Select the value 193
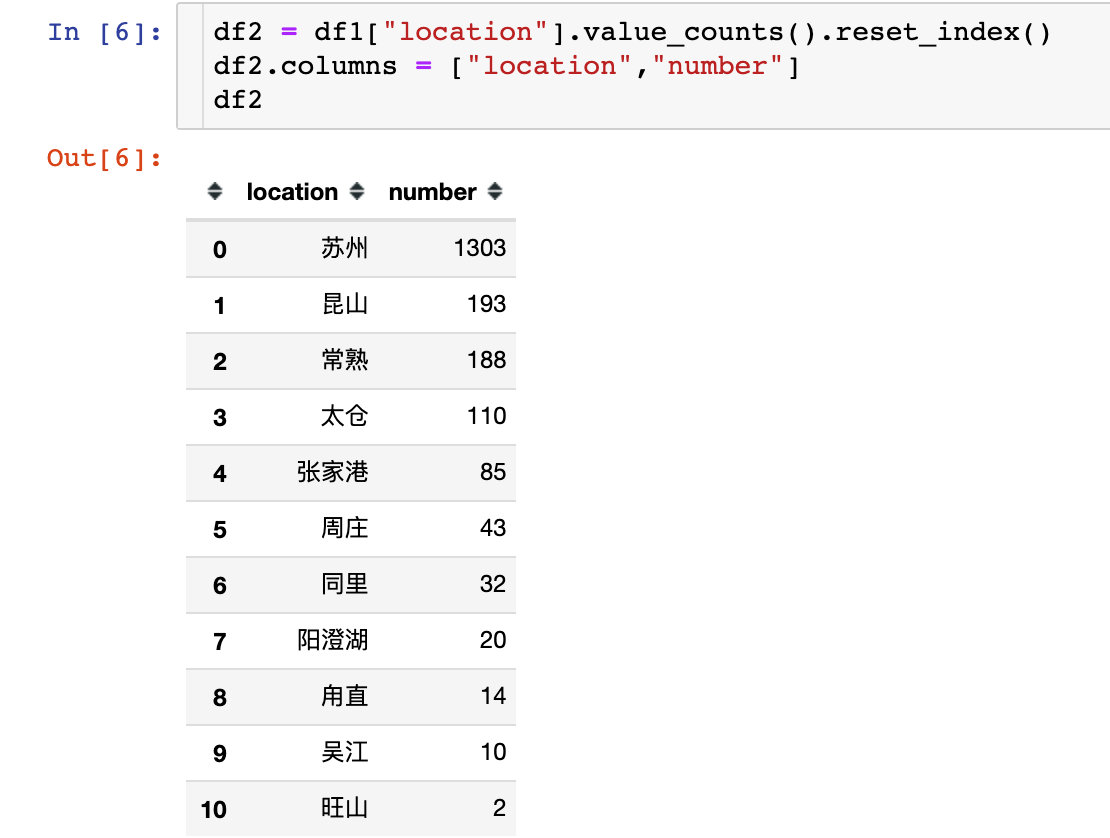This screenshot has height=838, width=1110. [x=486, y=304]
